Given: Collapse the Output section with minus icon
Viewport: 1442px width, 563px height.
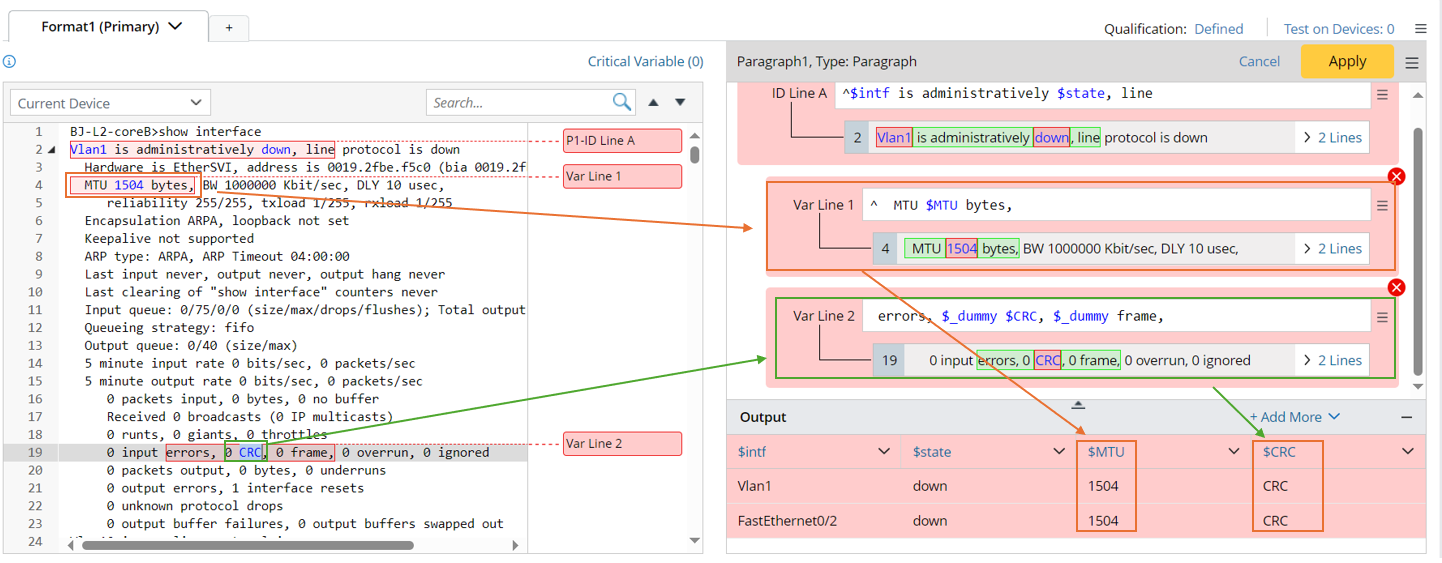Looking at the screenshot, I should tap(1407, 417).
